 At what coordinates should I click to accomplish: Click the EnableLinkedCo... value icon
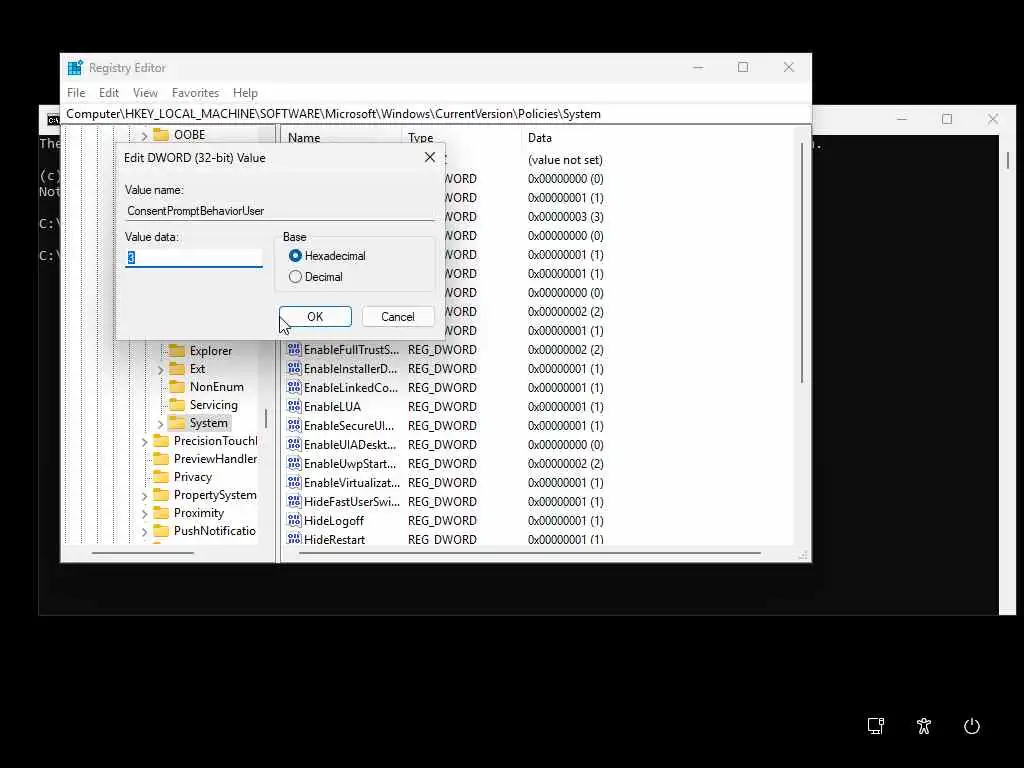[x=294, y=387]
